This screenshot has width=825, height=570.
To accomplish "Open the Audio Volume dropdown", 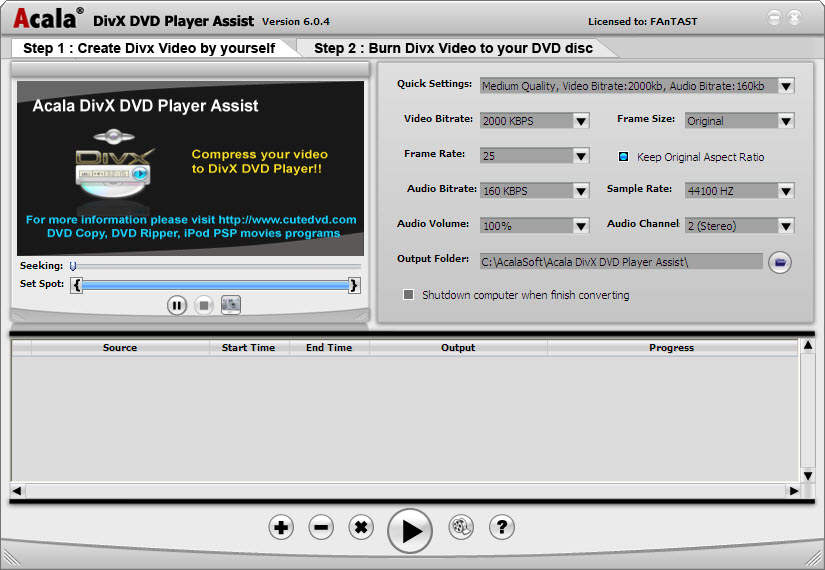I will [x=581, y=226].
